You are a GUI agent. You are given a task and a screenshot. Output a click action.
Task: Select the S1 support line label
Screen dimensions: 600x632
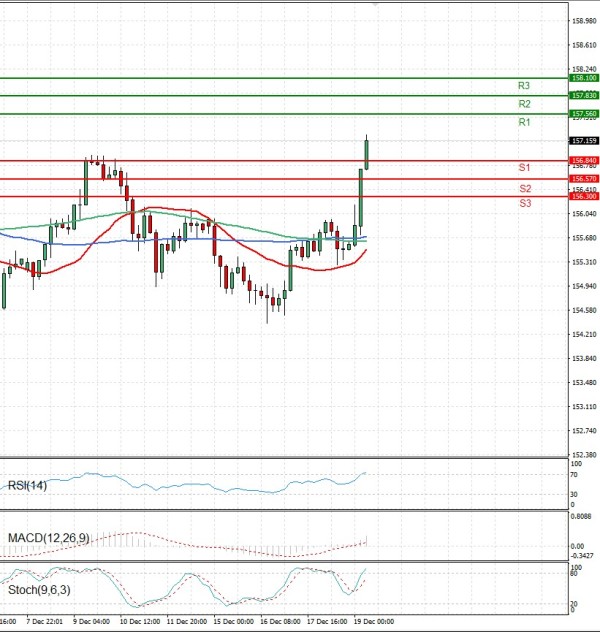[524, 167]
